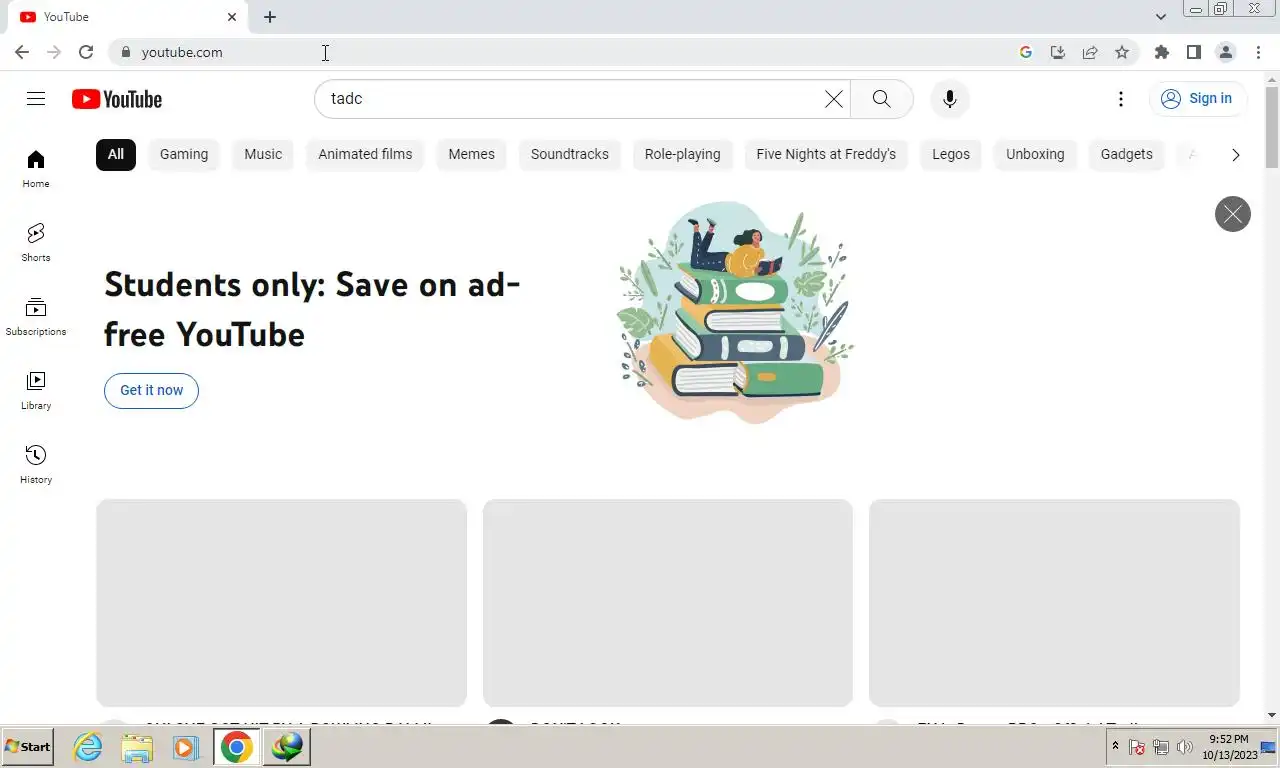Click third loading video thumbnail
Screen dimensions: 1280x768
1054,603
